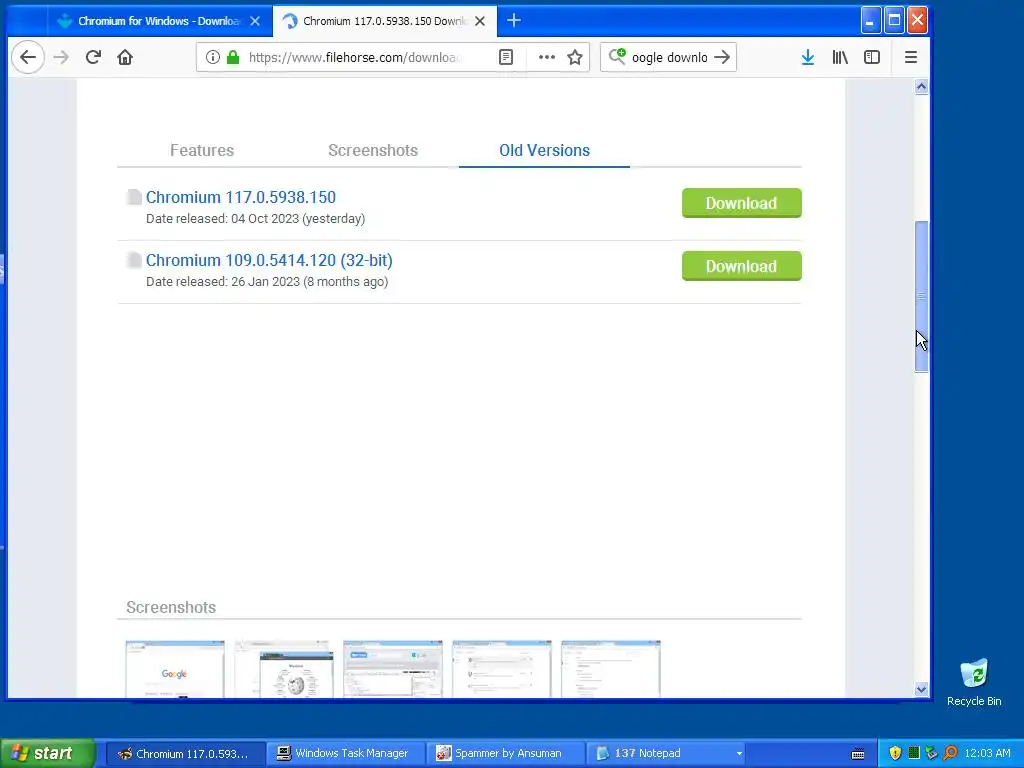Bookmark this page with star icon
The width and height of the screenshot is (1024, 768).
tap(575, 57)
